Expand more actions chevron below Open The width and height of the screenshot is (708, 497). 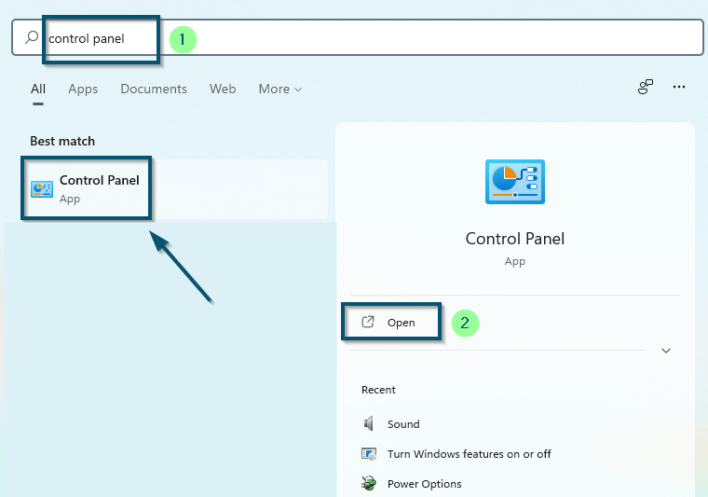[x=666, y=351]
